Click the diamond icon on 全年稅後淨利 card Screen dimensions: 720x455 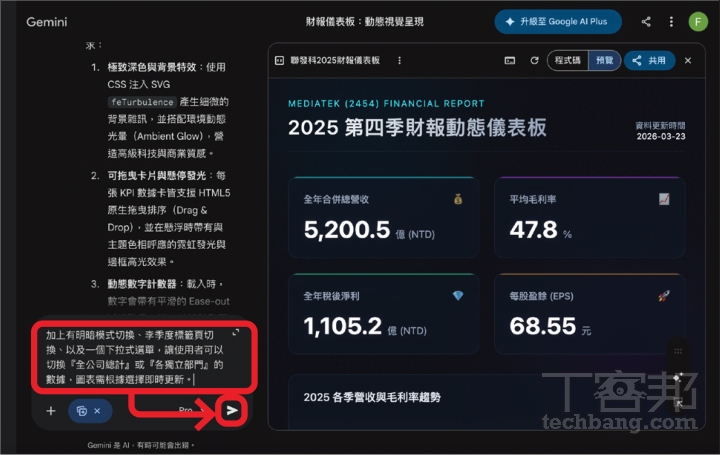pos(458,296)
